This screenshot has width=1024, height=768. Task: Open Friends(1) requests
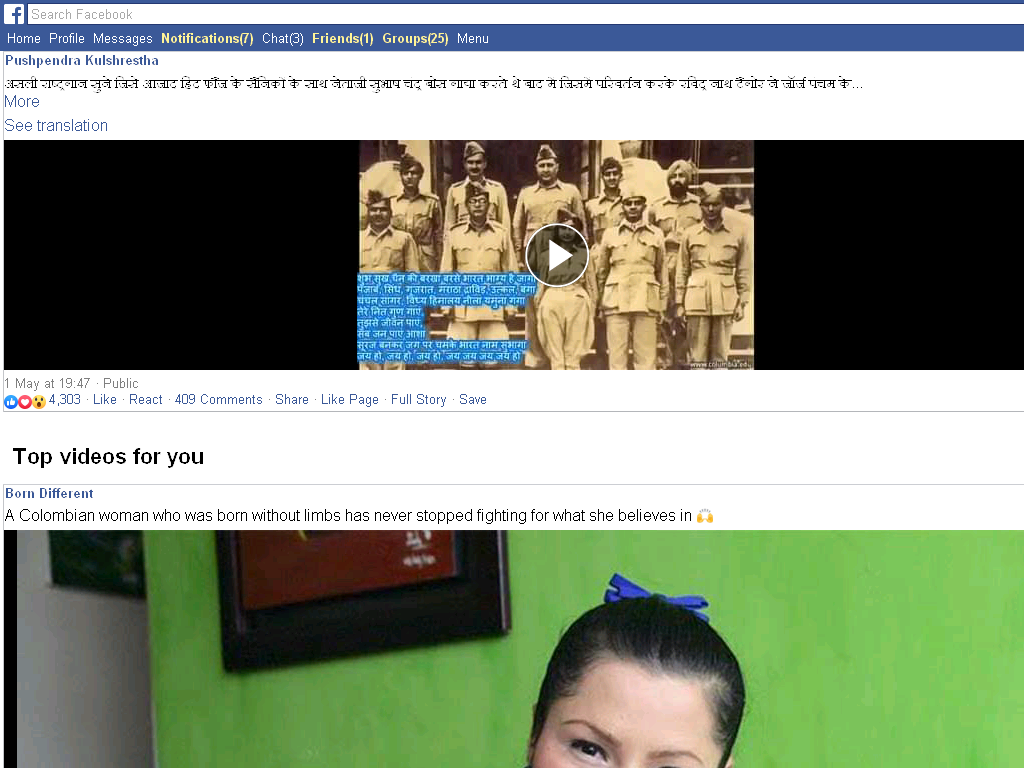tap(343, 39)
